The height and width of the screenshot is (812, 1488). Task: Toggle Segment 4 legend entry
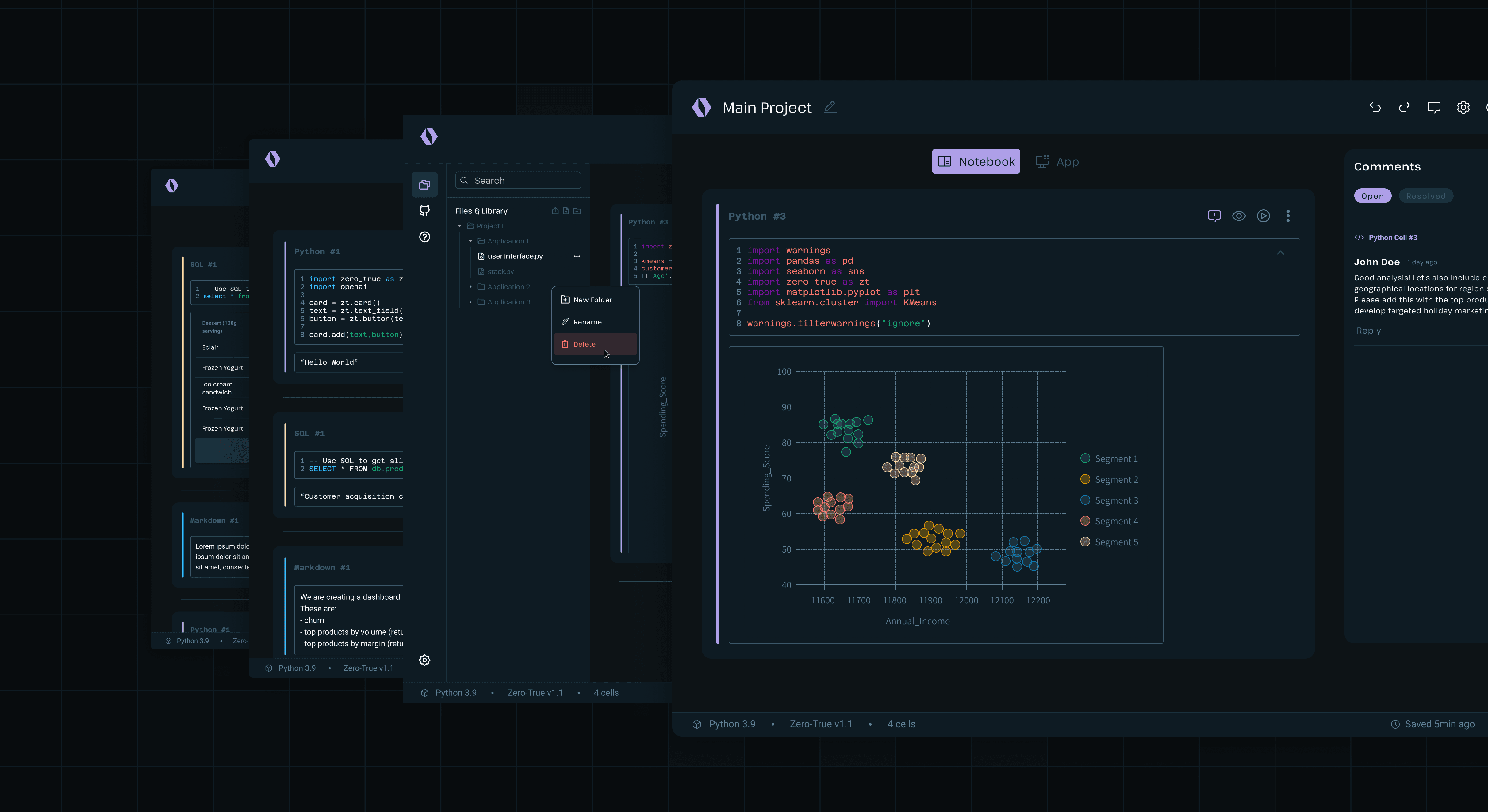[1109, 521]
